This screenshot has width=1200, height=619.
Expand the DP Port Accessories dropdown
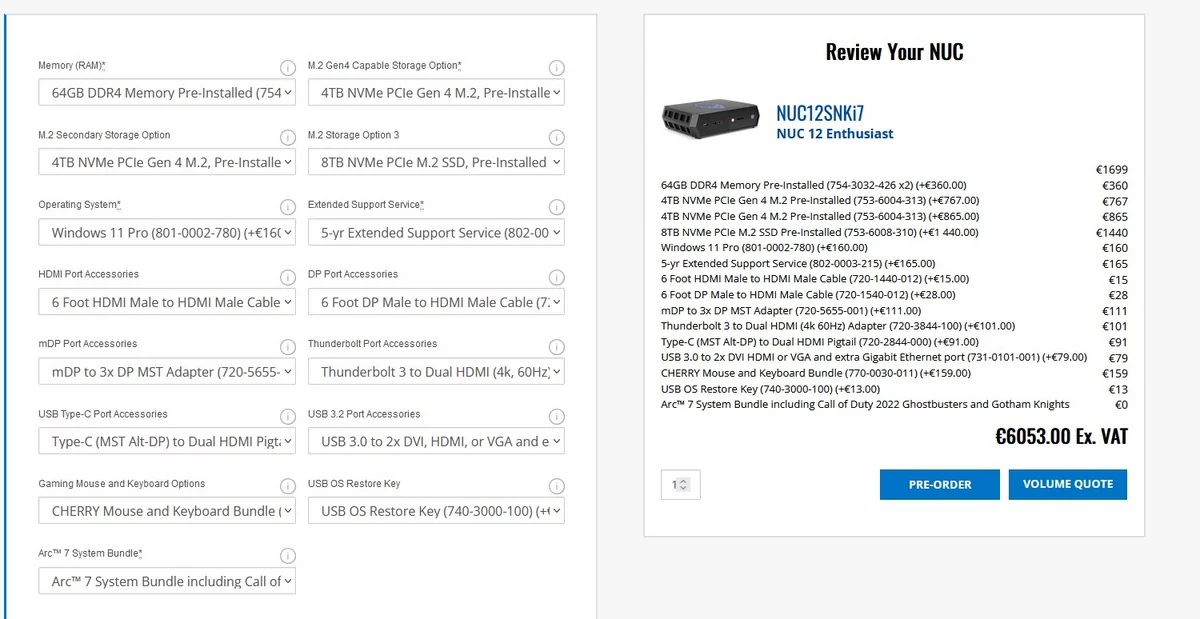coord(437,302)
